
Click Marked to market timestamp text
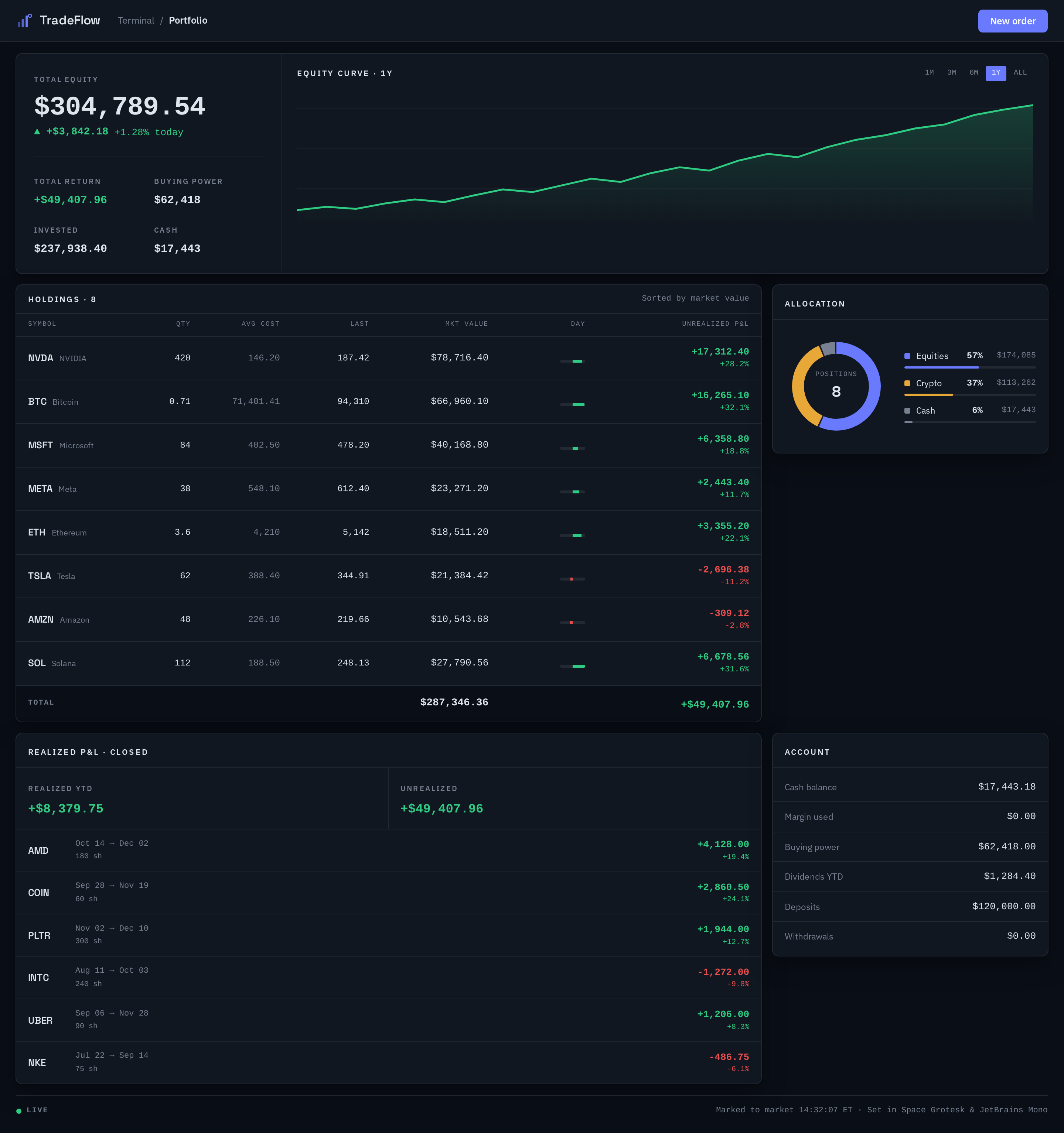pyautogui.click(x=784, y=1110)
